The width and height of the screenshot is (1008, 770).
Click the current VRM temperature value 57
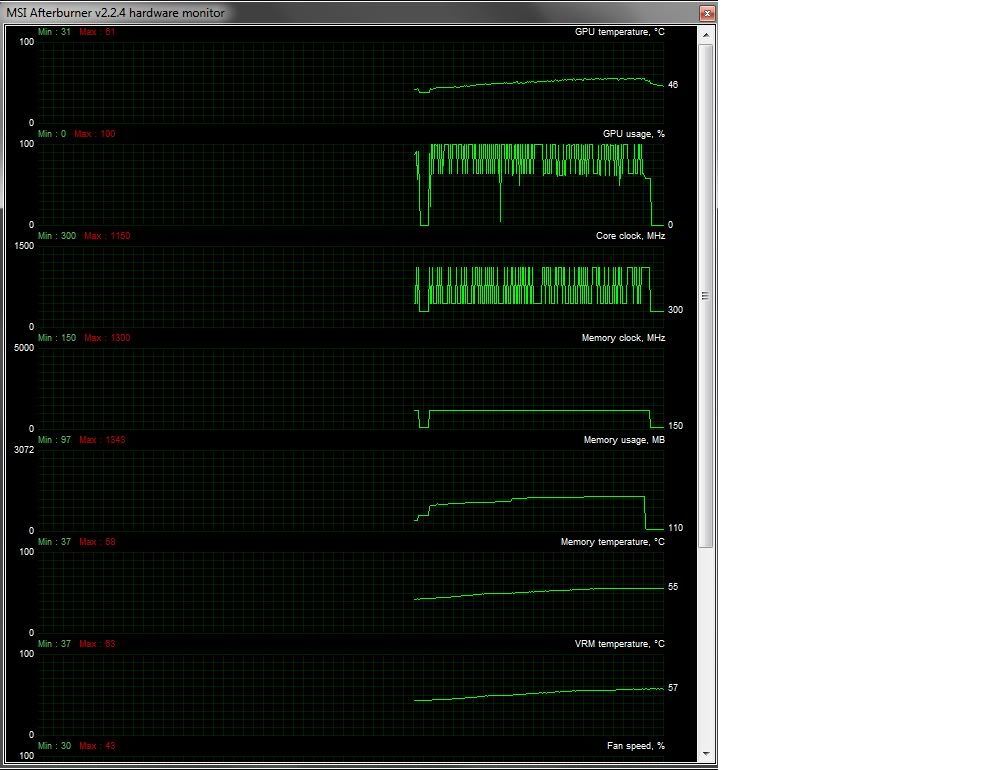[672, 688]
